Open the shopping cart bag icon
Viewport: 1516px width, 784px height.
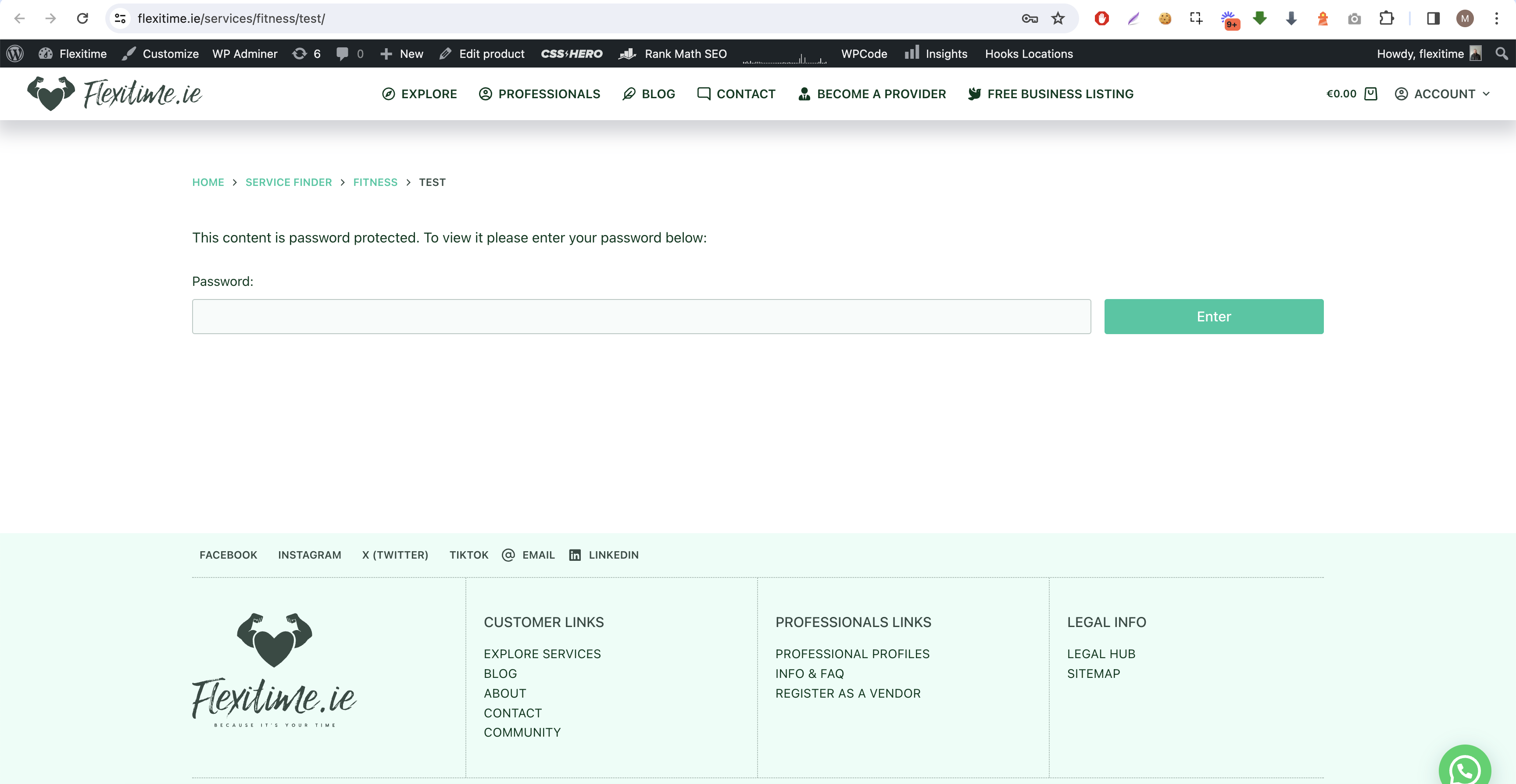(x=1371, y=93)
